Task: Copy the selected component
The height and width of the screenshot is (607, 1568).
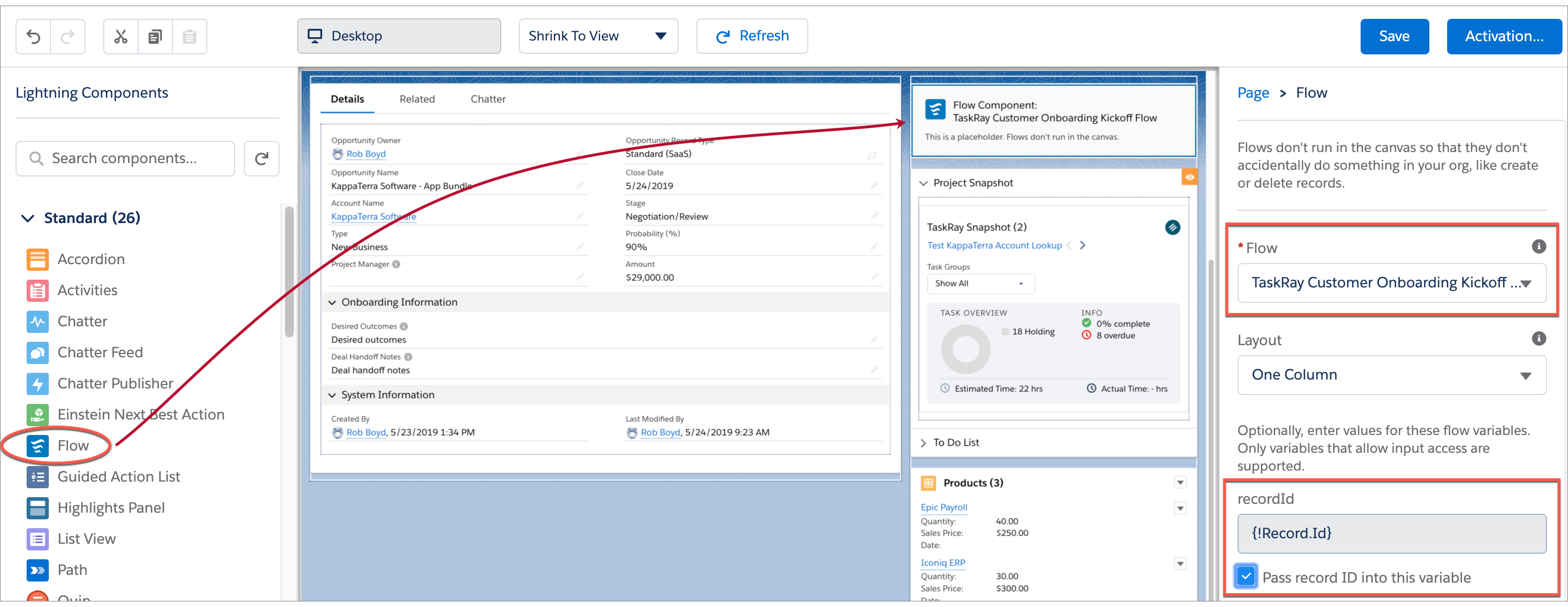Action: tap(155, 37)
